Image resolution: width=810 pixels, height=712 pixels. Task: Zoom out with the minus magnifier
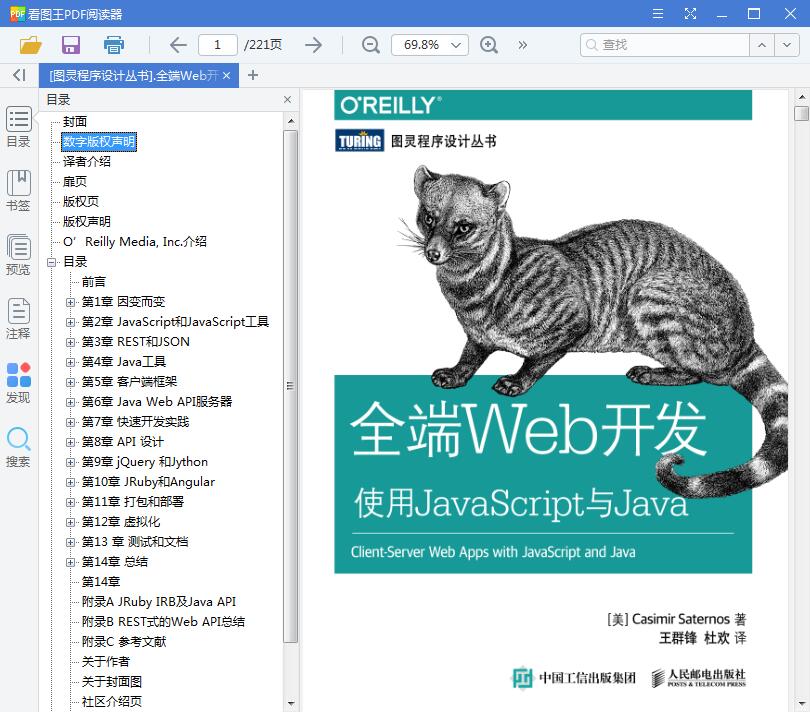coord(370,45)
